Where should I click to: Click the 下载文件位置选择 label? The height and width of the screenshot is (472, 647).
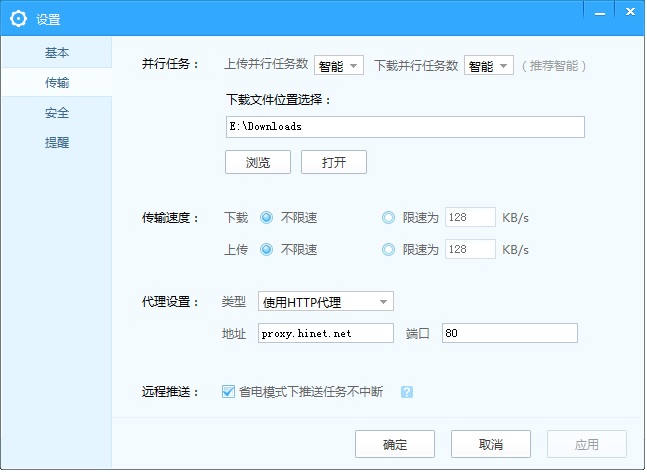pyautogui.click(x=278, y=99)
